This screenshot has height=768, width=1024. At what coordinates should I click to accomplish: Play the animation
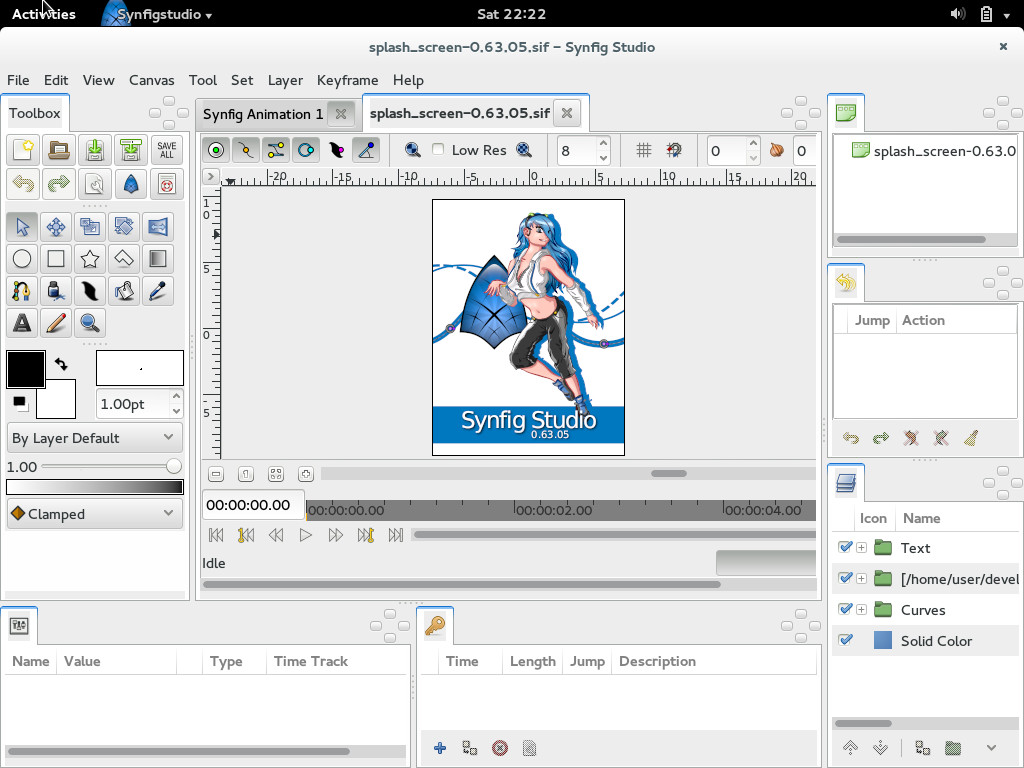click(305, 536)
